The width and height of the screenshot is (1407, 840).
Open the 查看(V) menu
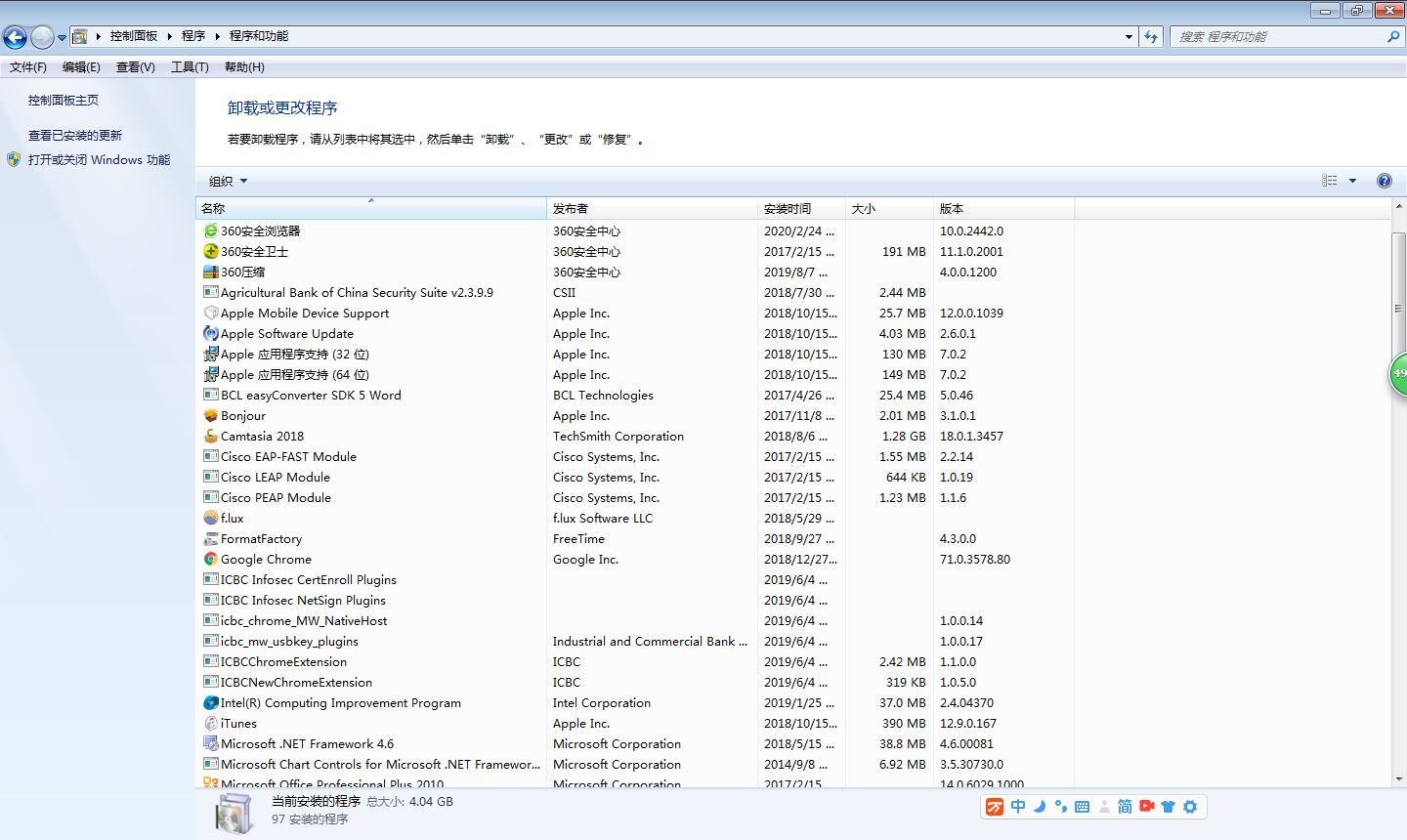pyautogui.click(x=135, y=67)
